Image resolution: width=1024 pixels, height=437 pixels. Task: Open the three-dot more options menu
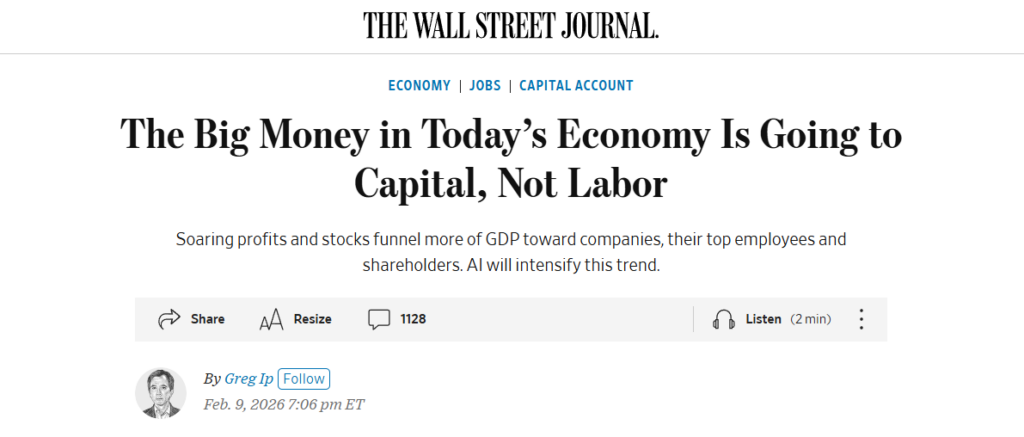click(861, 319)
